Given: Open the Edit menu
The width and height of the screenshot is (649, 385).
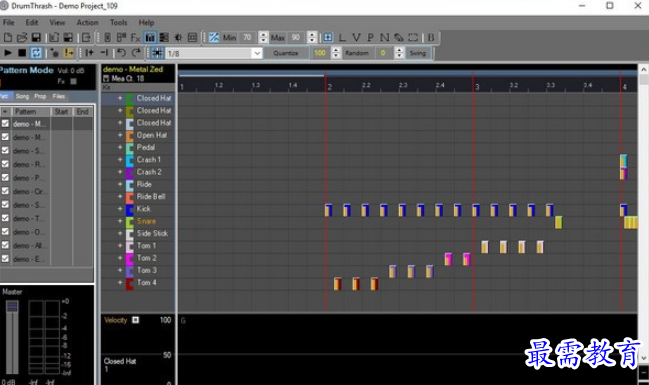Looking at the screenshot, I should pos(32,22).
